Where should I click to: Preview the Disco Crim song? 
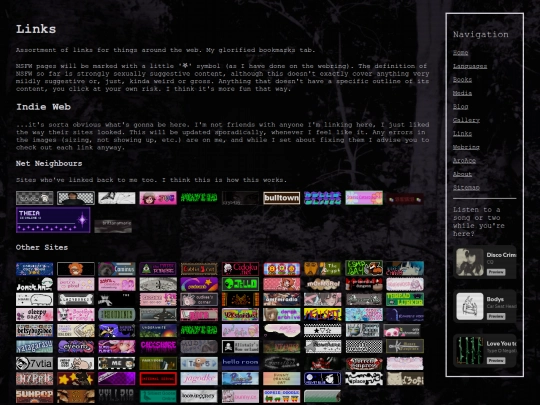pyautogui.click(x=496, y=272)
